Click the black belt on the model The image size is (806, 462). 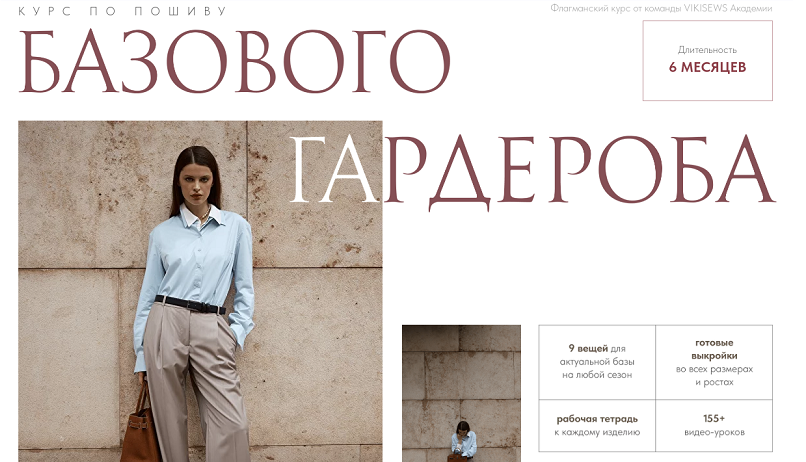[190, 305]
